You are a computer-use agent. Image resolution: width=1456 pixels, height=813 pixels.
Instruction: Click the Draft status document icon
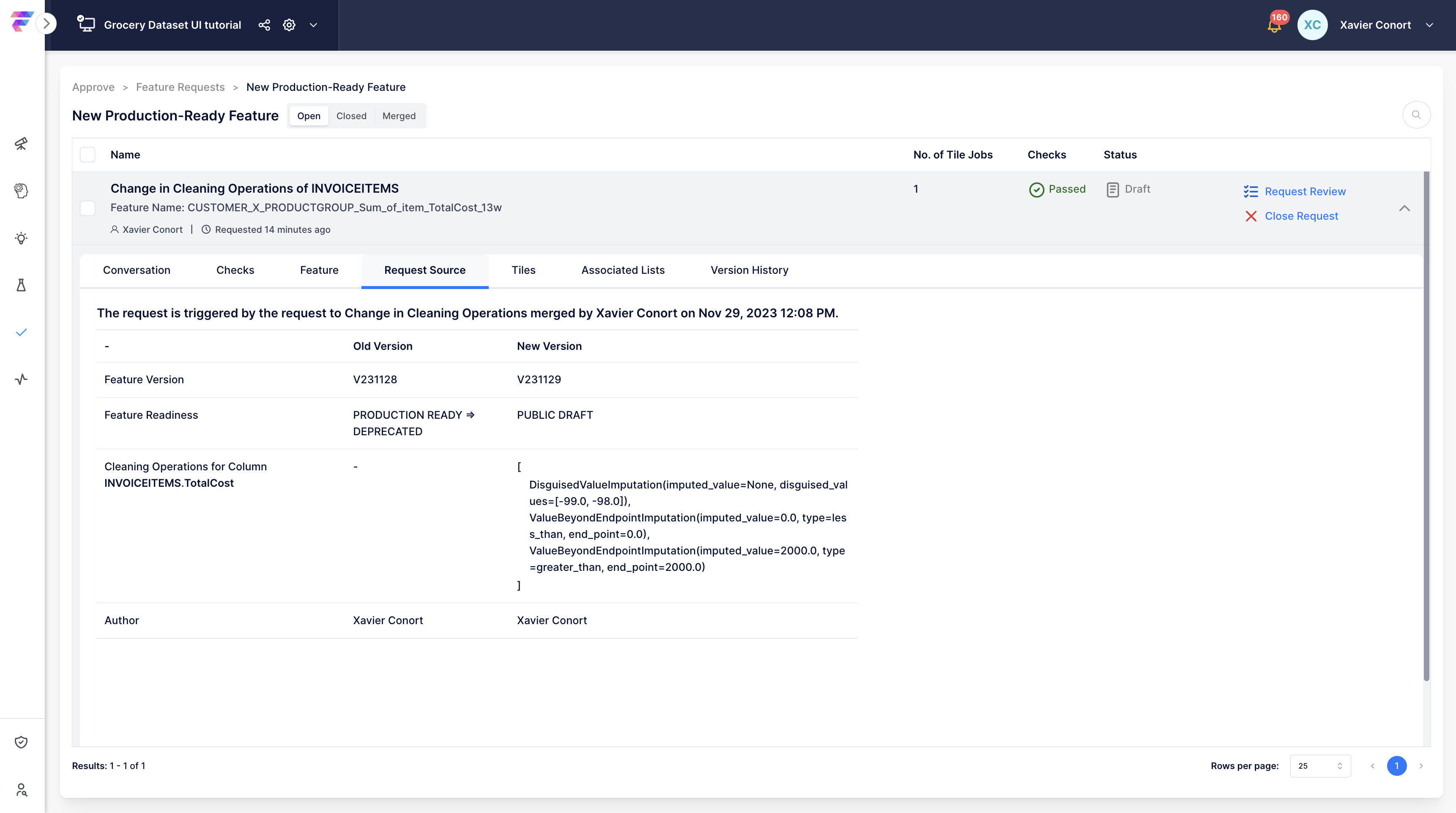pos(1112,190)
